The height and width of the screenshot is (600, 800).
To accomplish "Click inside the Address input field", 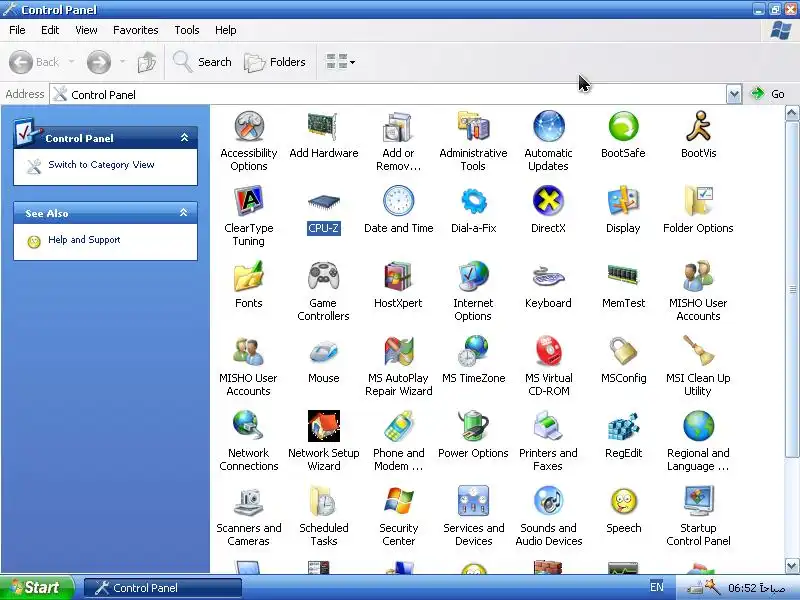I will [x=388, y=94].
